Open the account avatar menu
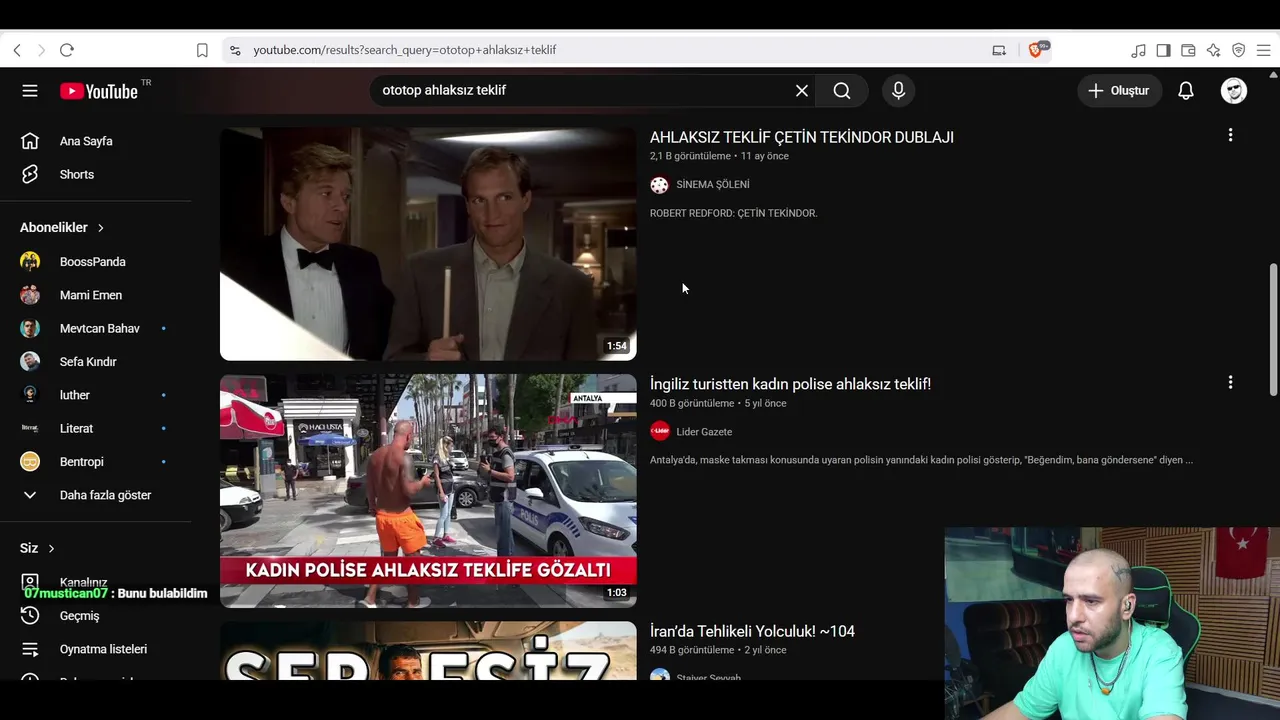The width and height of the screenshot is (1280, 720). [1234, 91]
